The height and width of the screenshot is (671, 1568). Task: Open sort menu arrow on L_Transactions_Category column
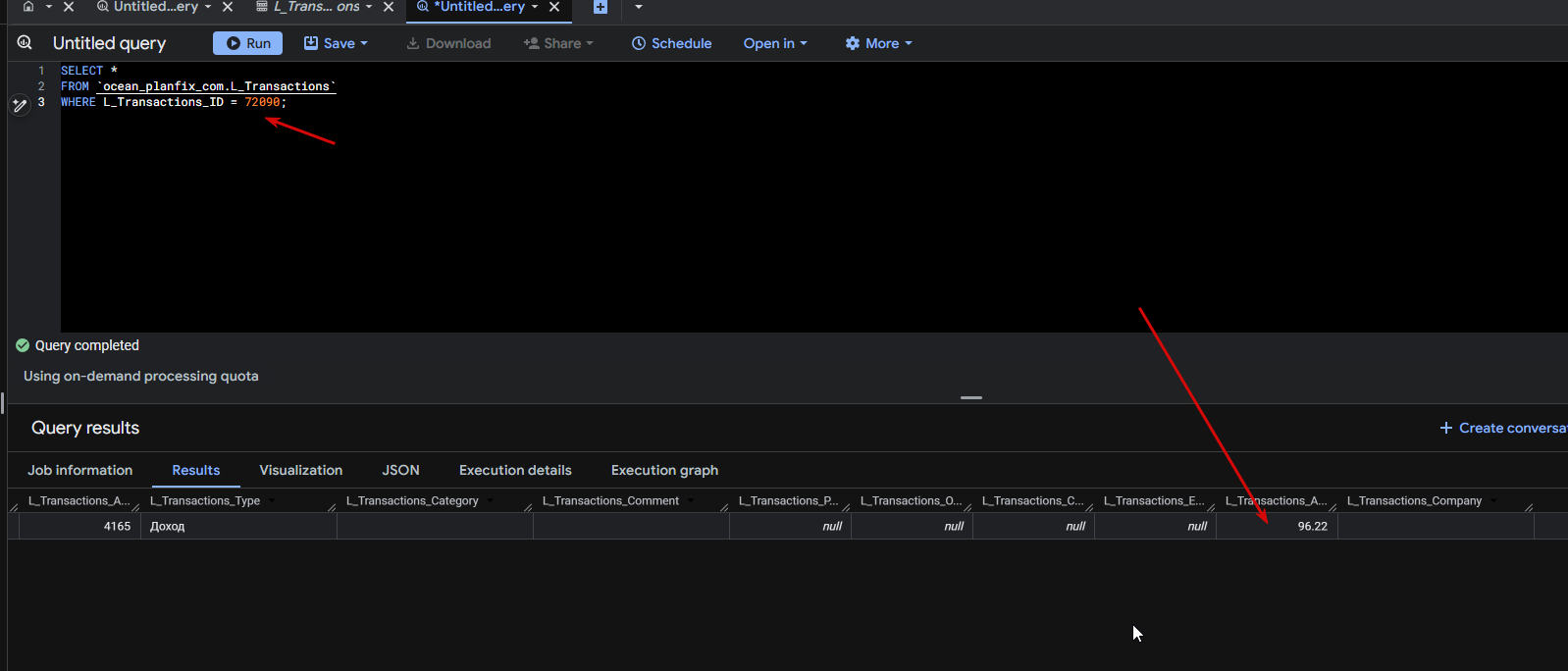pos(491,500)
